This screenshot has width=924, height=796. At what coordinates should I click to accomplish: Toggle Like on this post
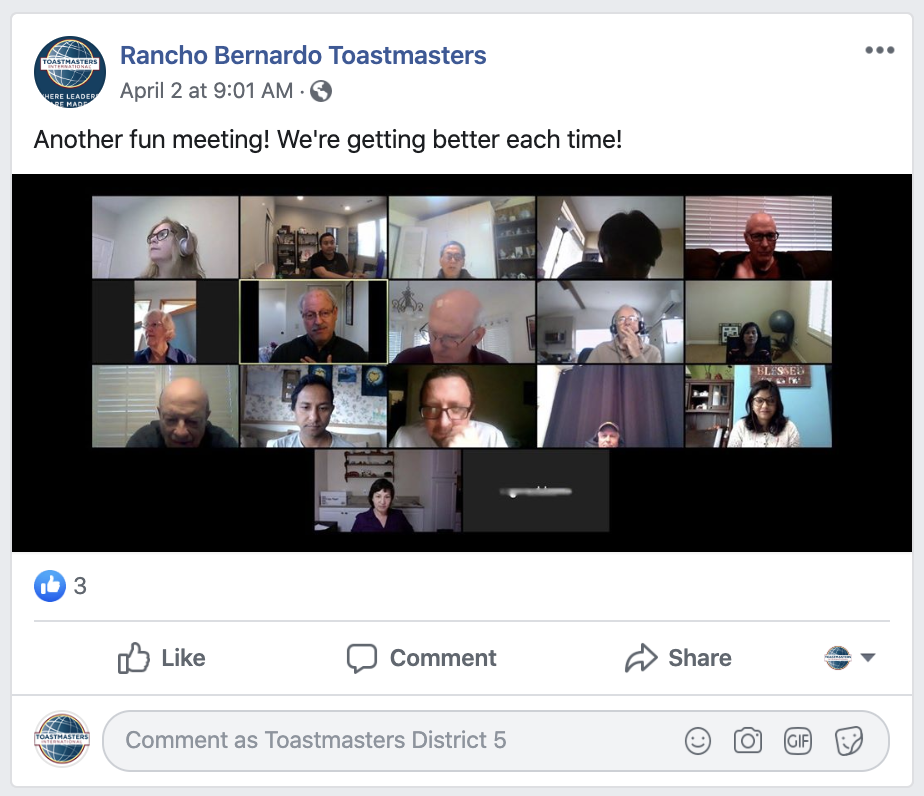click(162, 658)
